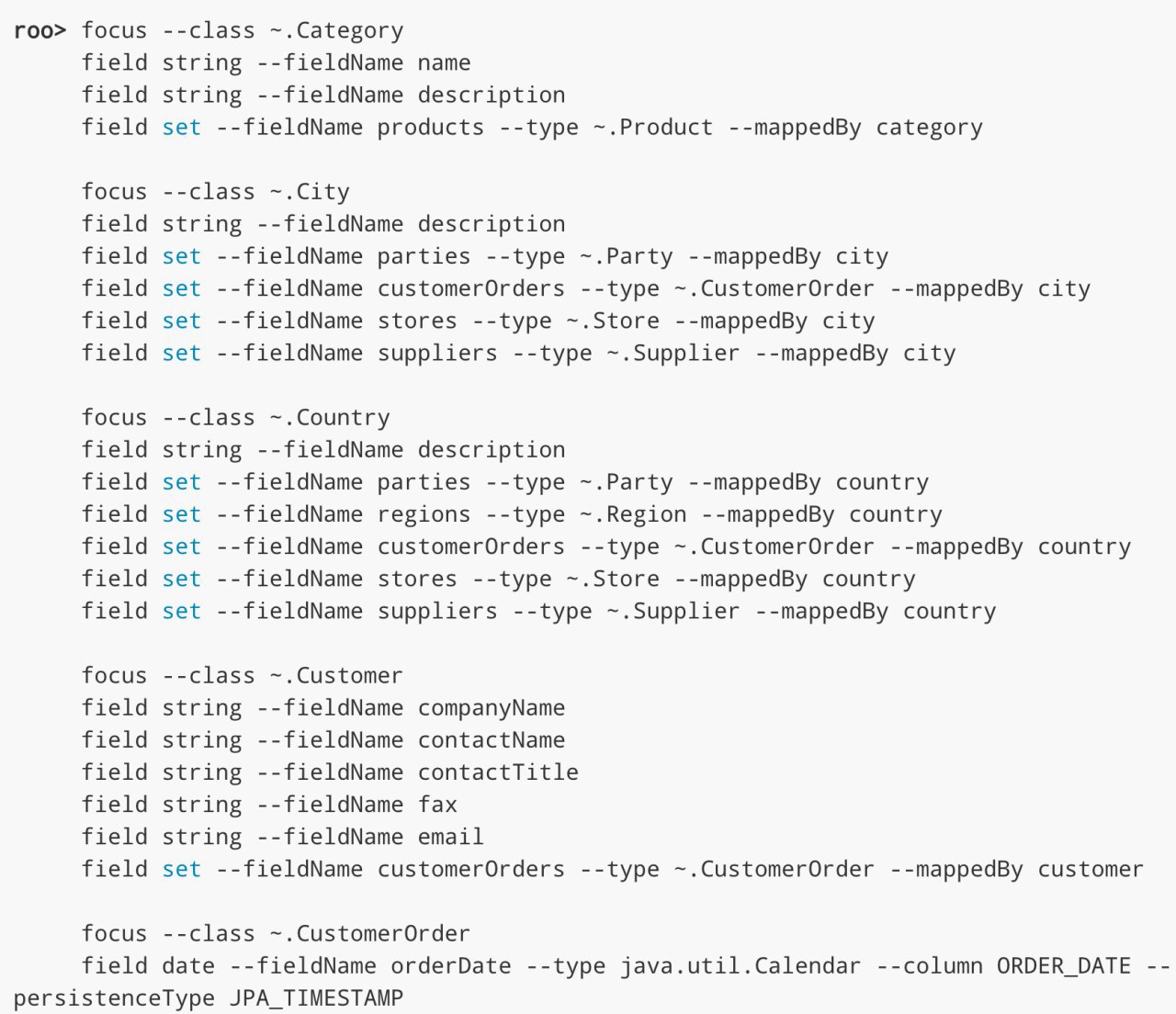The image size is (1176, 1014).
Task: Click the roo> prompt text
Action: click(x=40, y=30)
